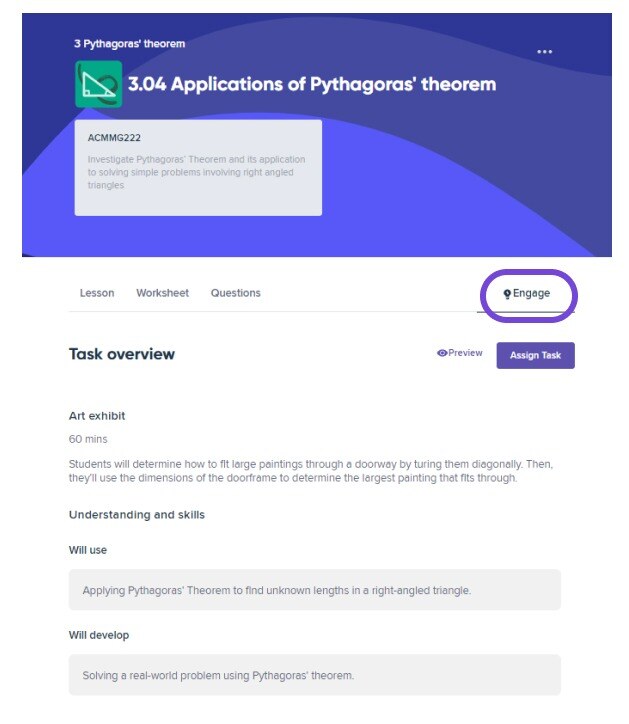Click the ACMMG222 curriculum card
Screen dimensions: 629x724
tap(198, 168)
